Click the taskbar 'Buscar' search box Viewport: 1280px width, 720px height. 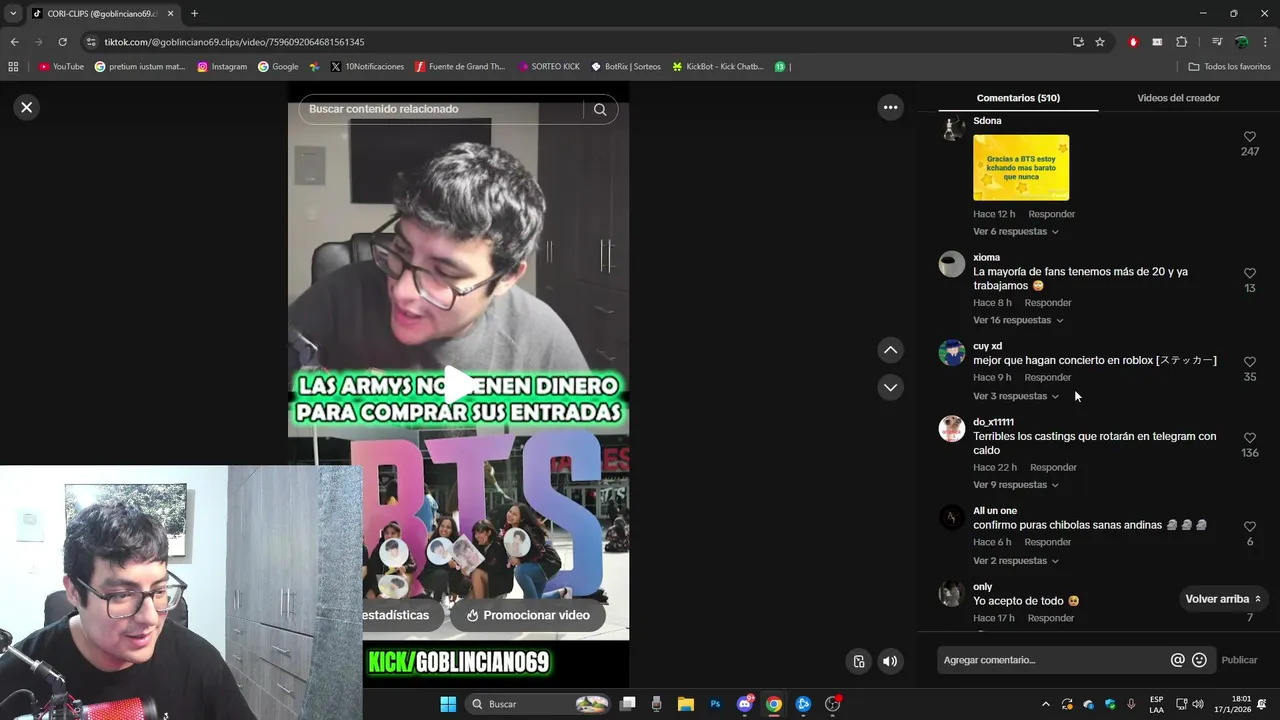pos(540,704)
